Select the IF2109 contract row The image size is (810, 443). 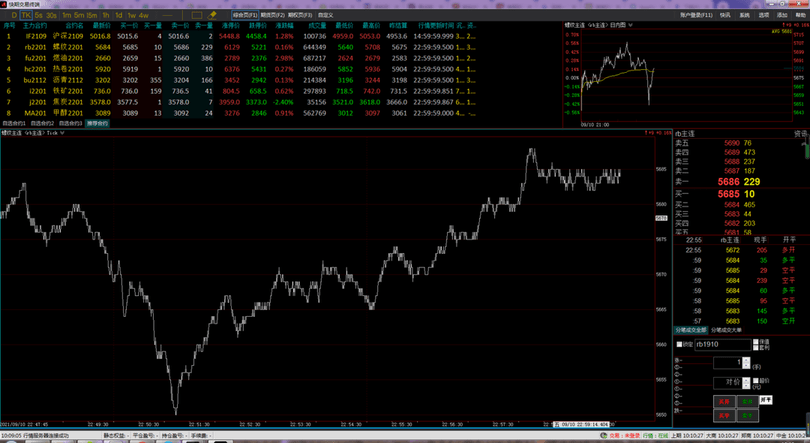(240, 36)
